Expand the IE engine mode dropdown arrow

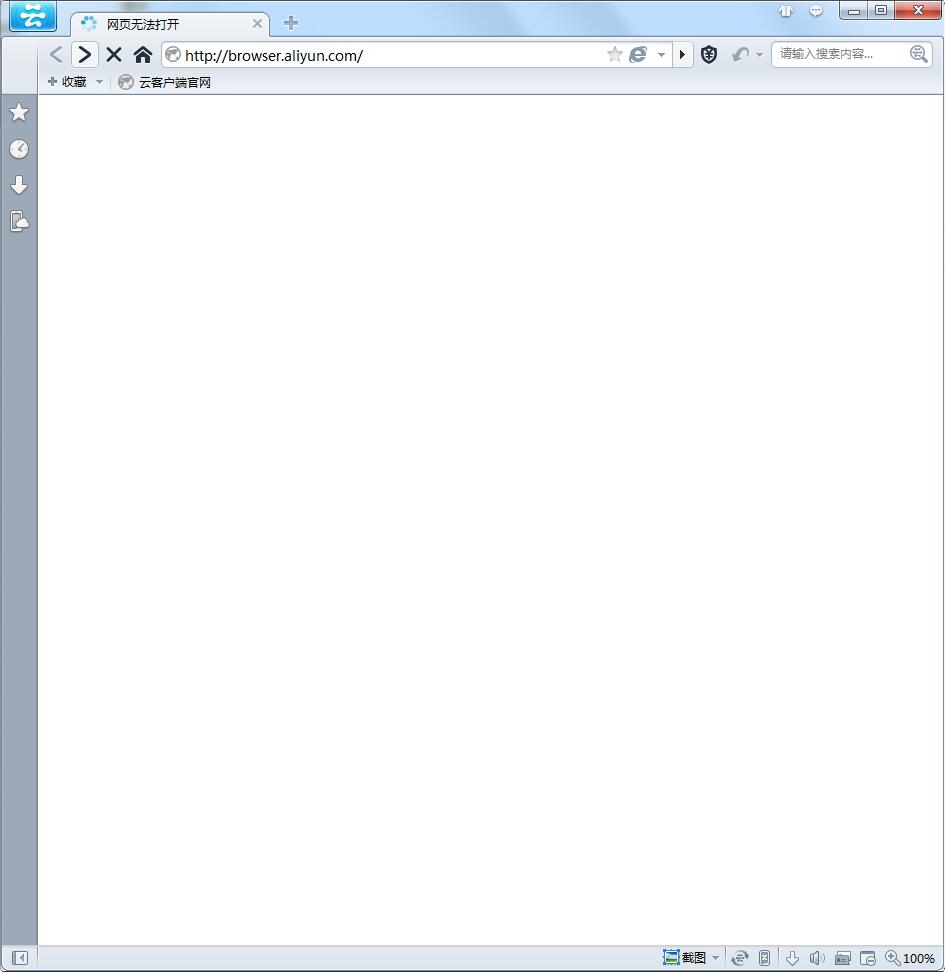click(661, 55)
